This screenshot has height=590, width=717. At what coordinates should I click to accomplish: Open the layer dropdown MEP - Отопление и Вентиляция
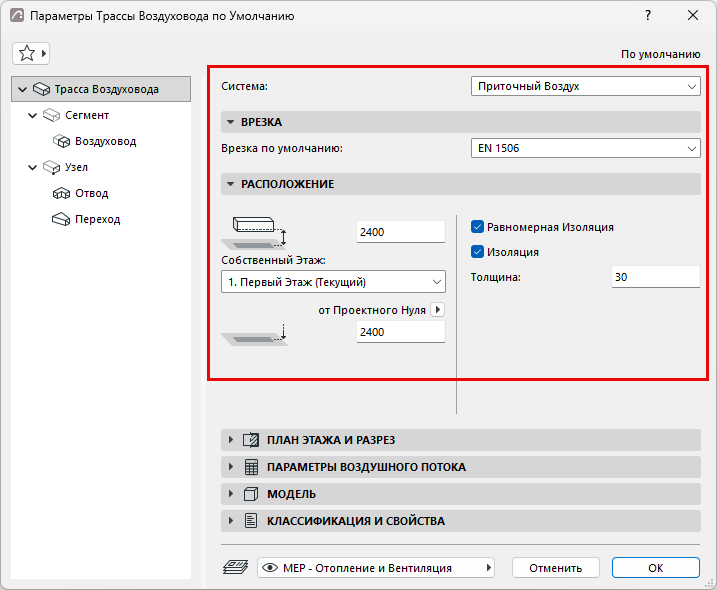coord(375,568)
